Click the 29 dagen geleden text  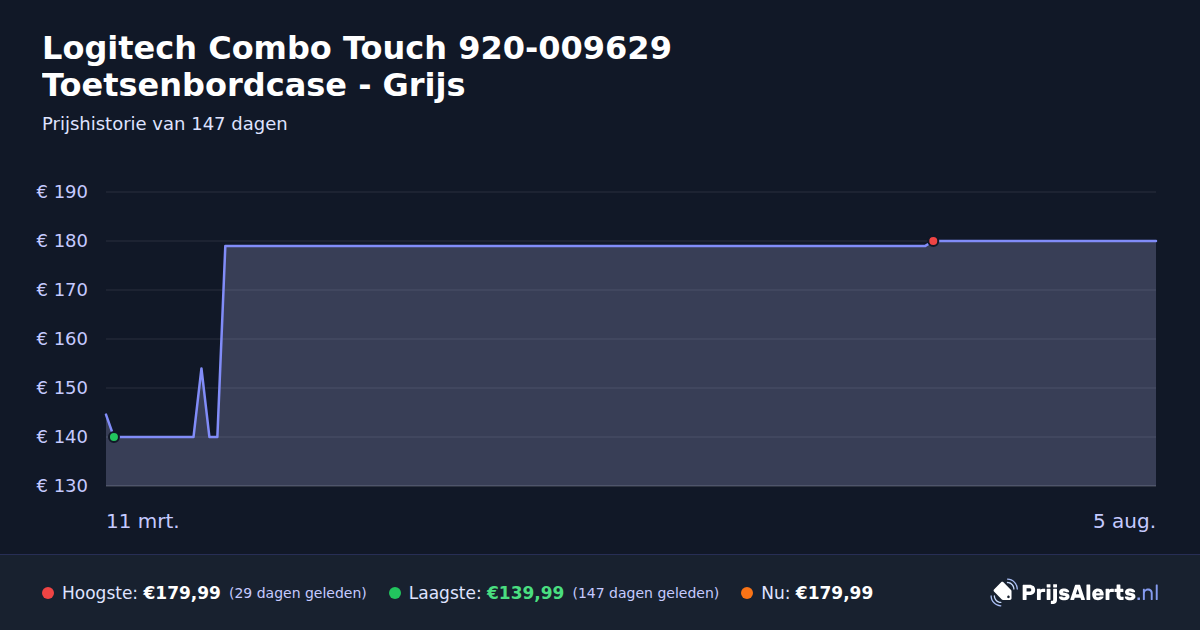point(298,593)
